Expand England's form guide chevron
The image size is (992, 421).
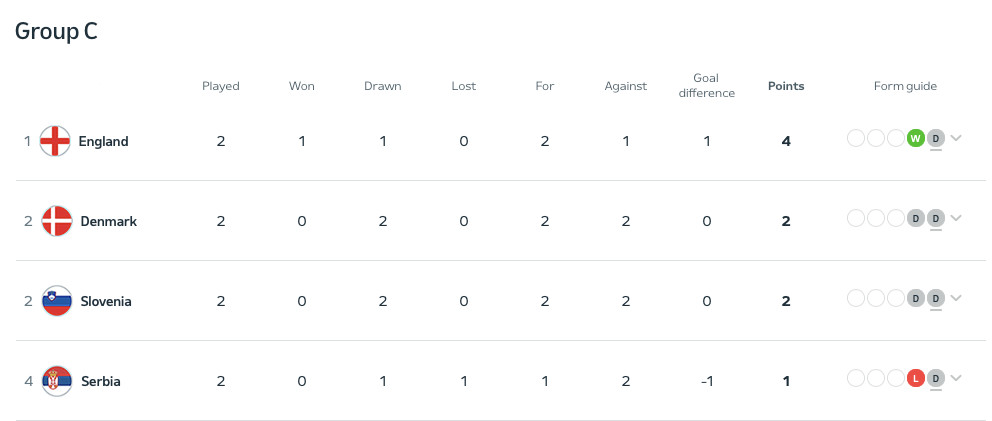pos(956,138)
